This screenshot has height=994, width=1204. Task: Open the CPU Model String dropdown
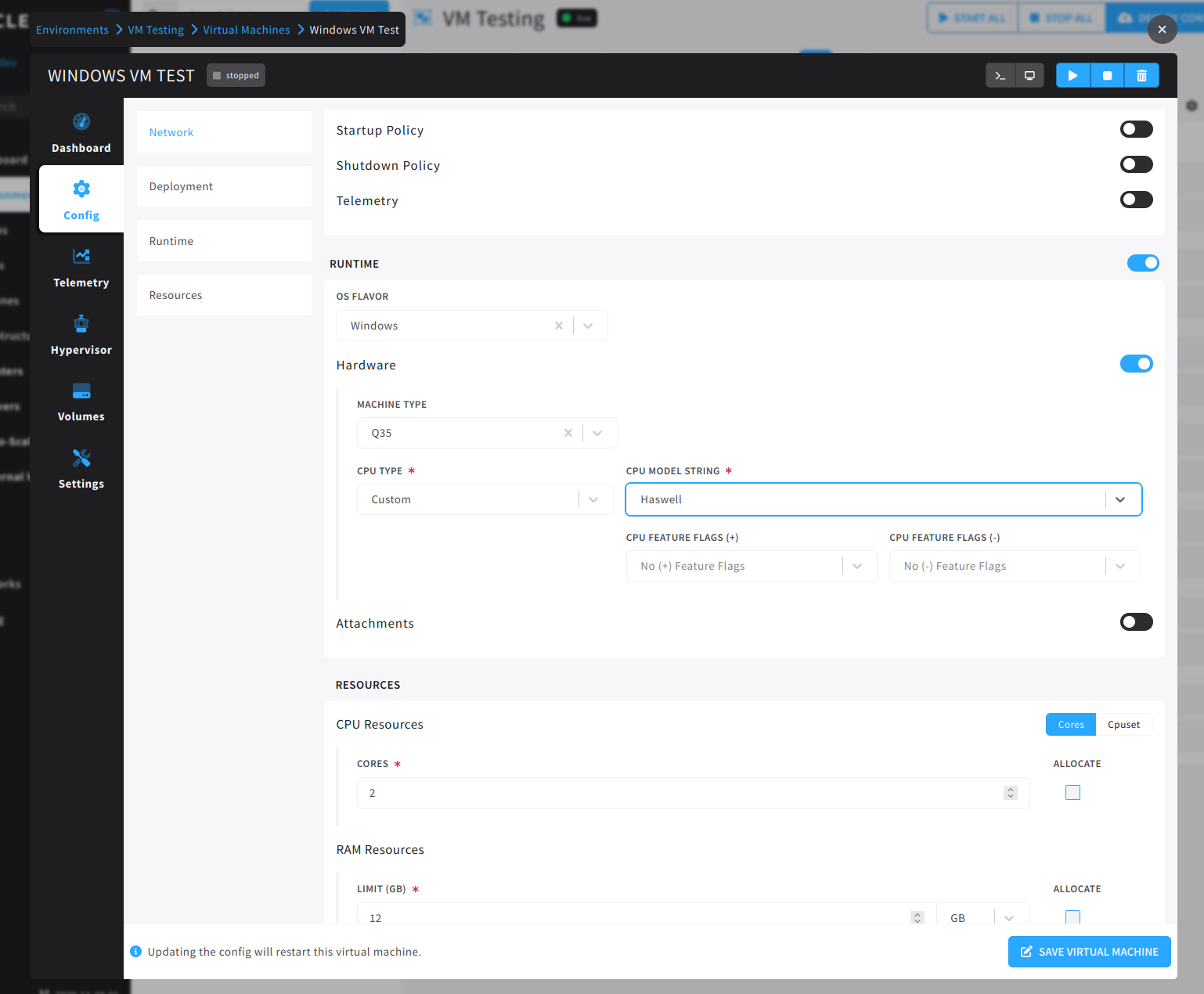(x=1119, y=499)
